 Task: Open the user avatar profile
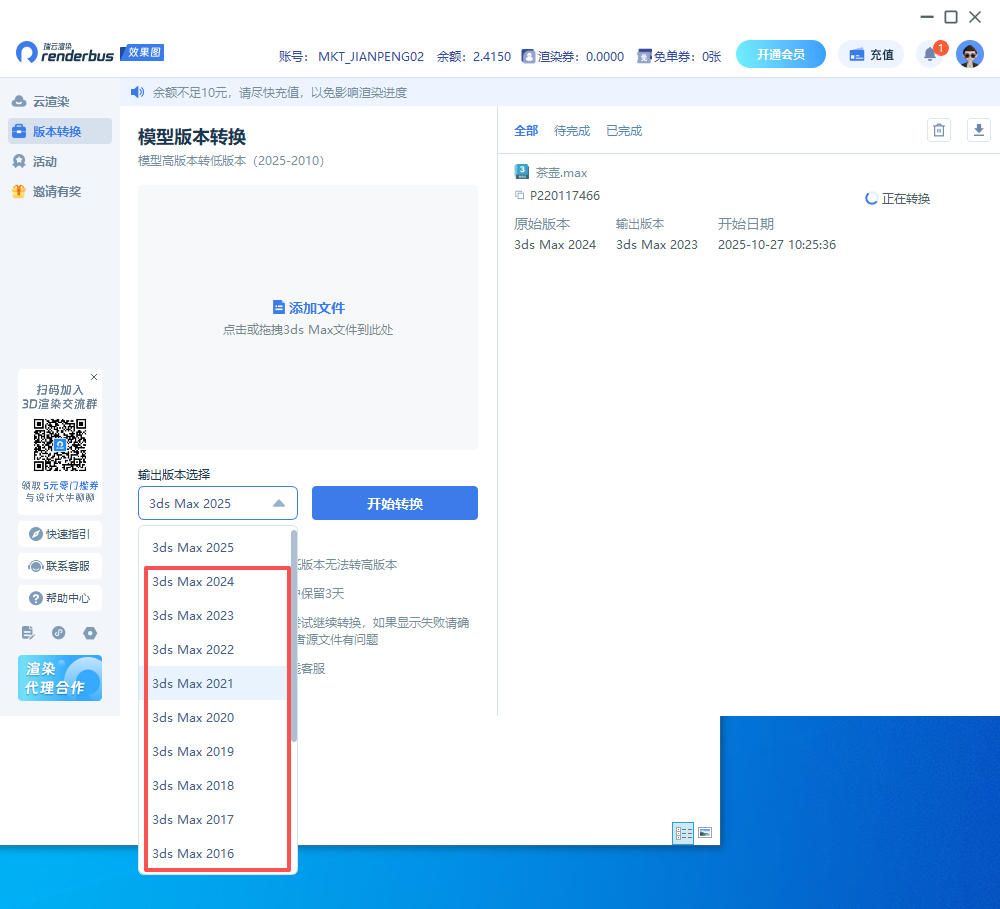pyautogui.click(x=969, y=54)
